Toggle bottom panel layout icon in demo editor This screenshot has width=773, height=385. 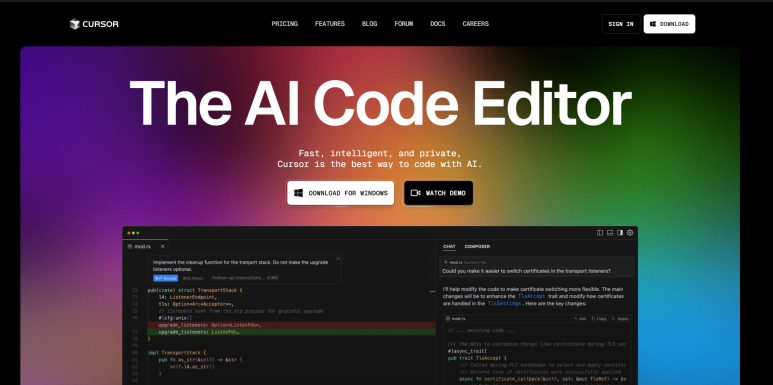[x=610, y=233]
